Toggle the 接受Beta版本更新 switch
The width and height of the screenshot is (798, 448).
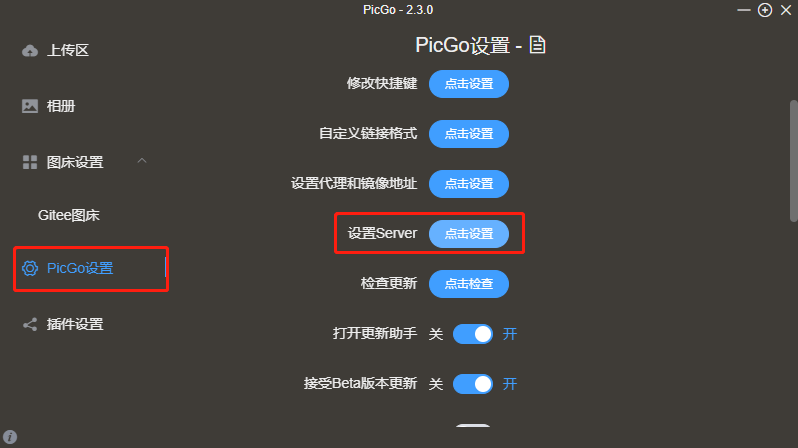473,384
